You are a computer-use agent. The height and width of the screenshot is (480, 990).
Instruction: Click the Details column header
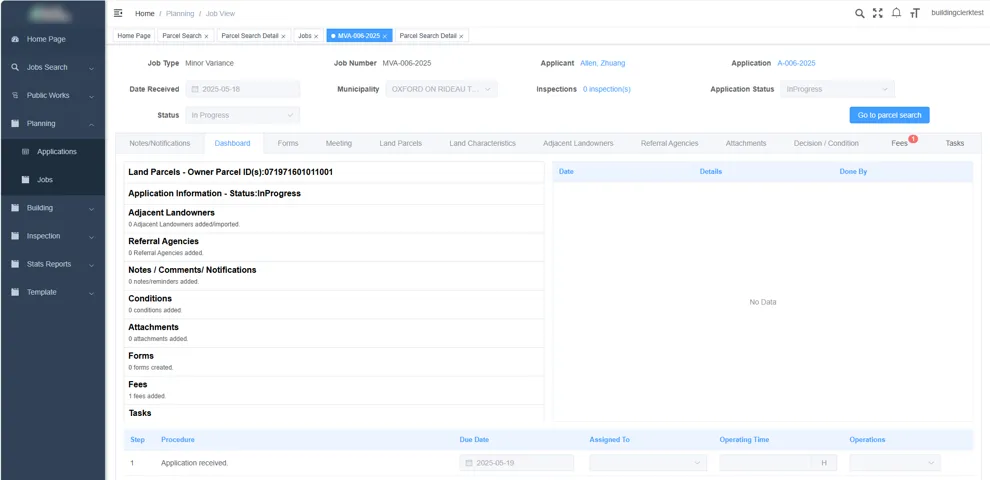point(711,172)
